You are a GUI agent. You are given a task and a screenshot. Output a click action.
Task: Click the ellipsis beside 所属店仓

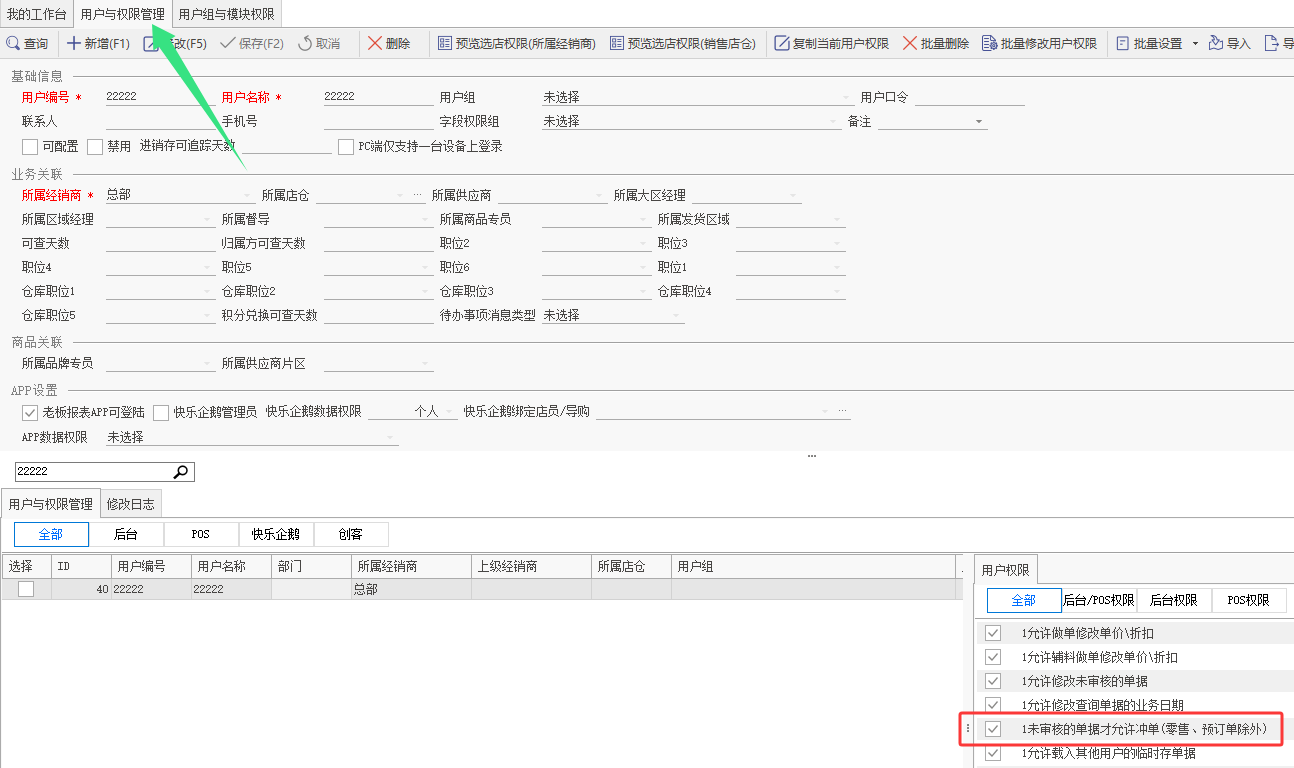(x=417, y=195)
